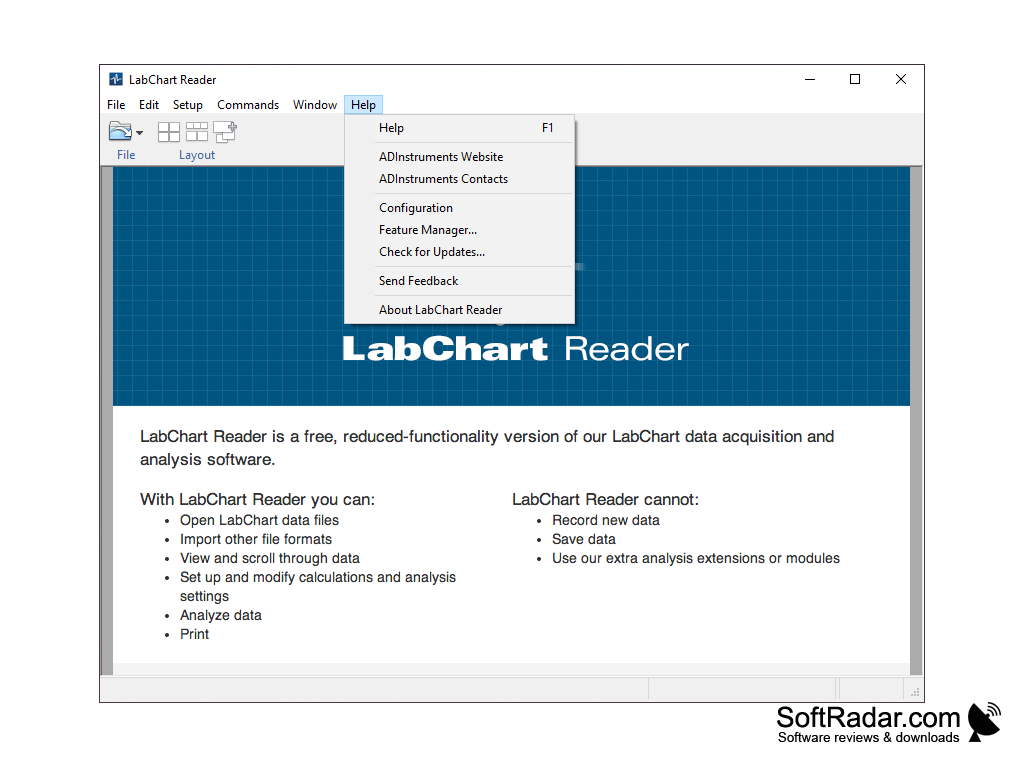Close the open Help menu header
The image size is (1024, 768).
pyautogui.click(x=363, y=104)
